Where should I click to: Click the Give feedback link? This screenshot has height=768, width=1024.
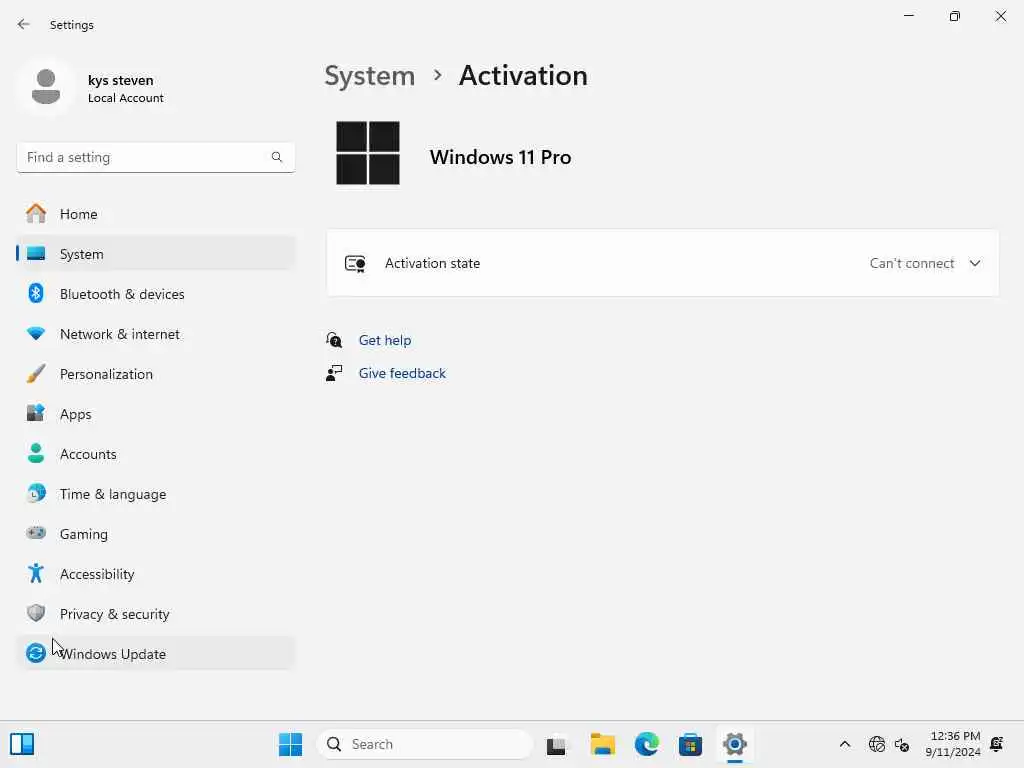pos(402,373)
